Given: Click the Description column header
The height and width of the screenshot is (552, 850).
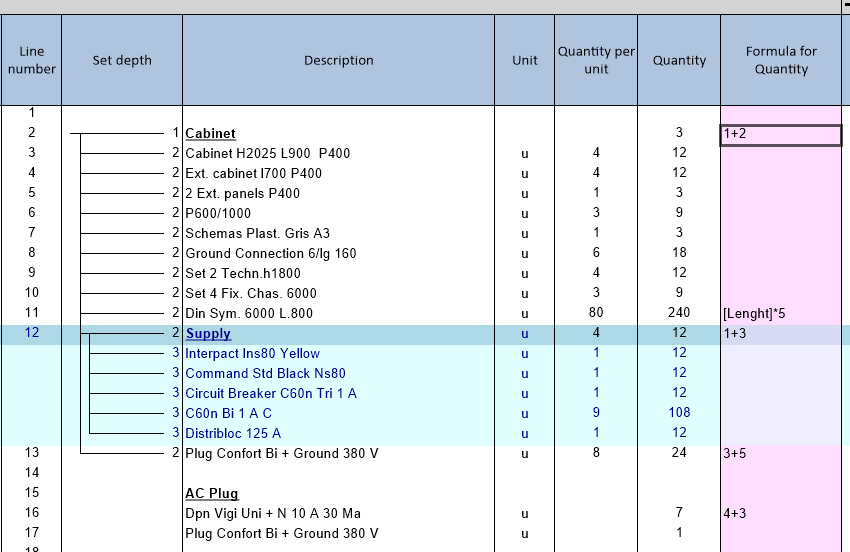Looking at the screenshot, I should click(x=338, y=60).
